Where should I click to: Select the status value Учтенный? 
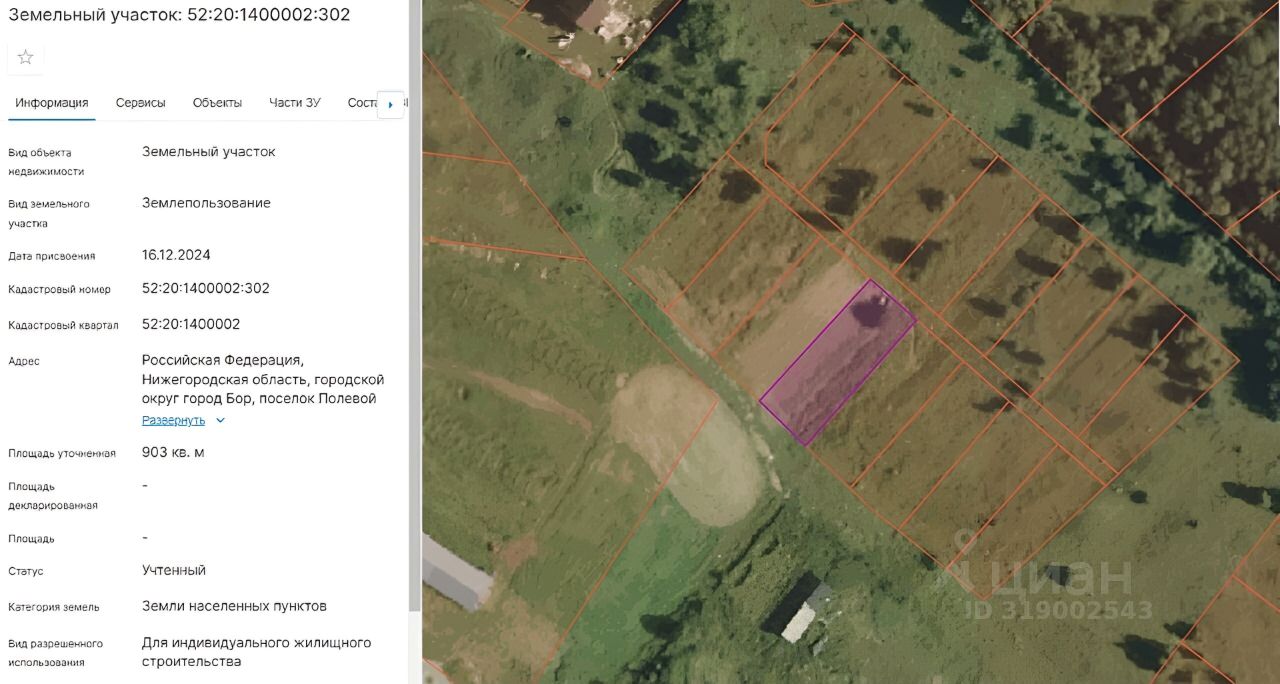click(x=174, y=570)
